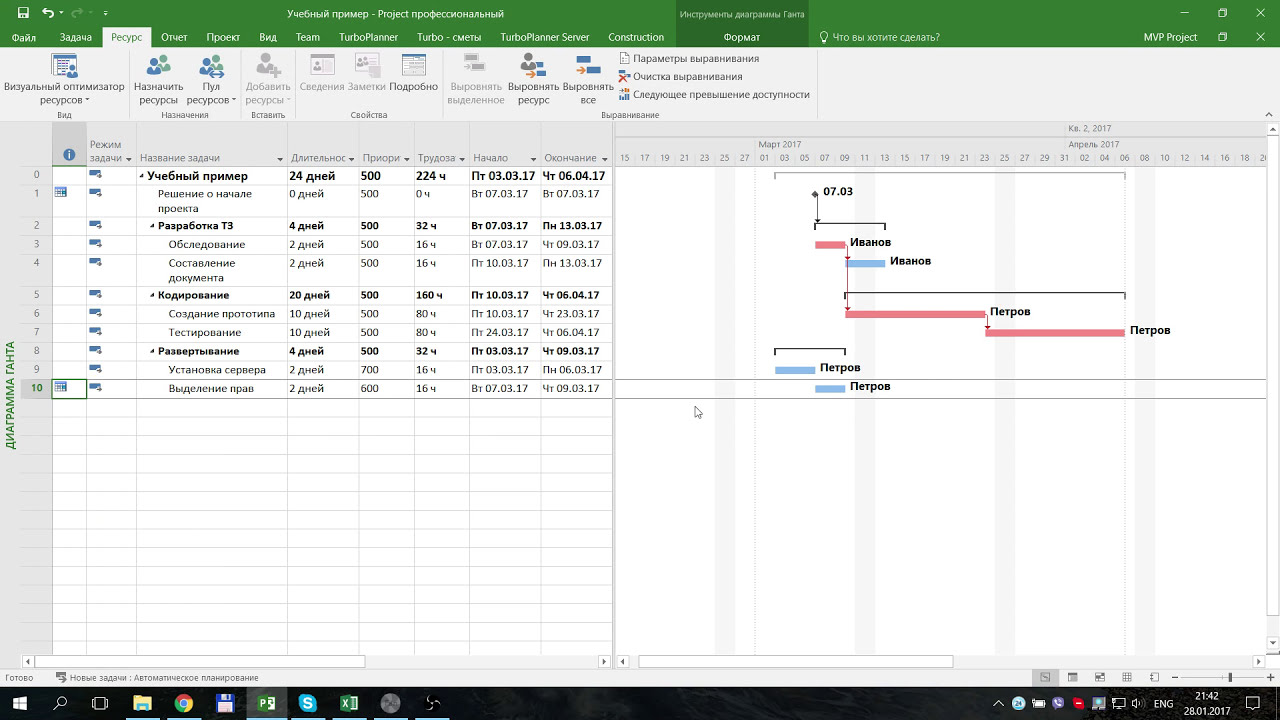Viewport: 1280px width, 720px height.
Task: Click the task table horizontal scrollbar
Action: [200, 661]
